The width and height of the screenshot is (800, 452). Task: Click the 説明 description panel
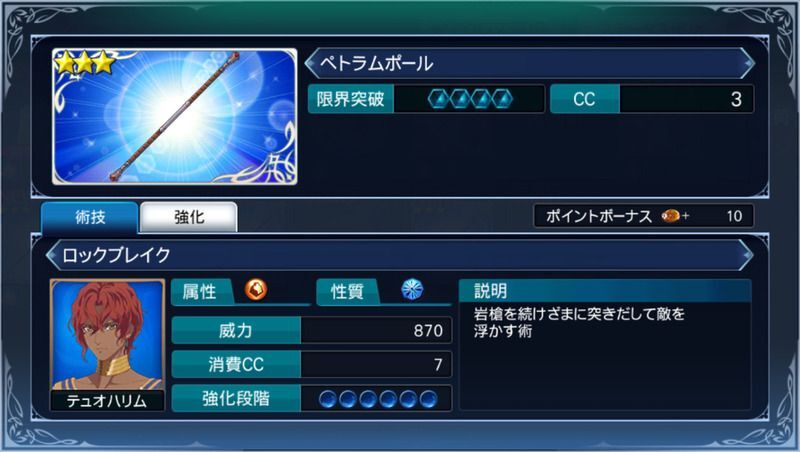pos(605,344)
